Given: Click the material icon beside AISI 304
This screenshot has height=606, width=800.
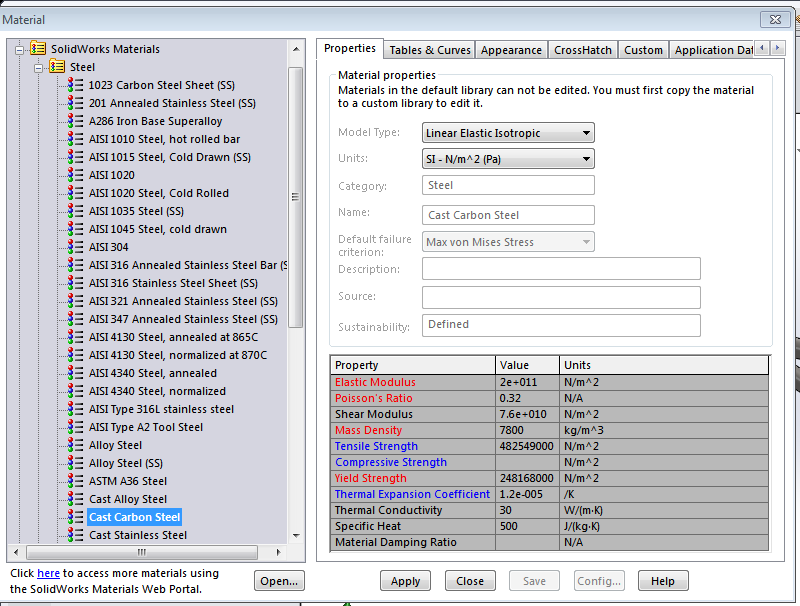Looking at the screenshot, I should (x=76, y=246).
